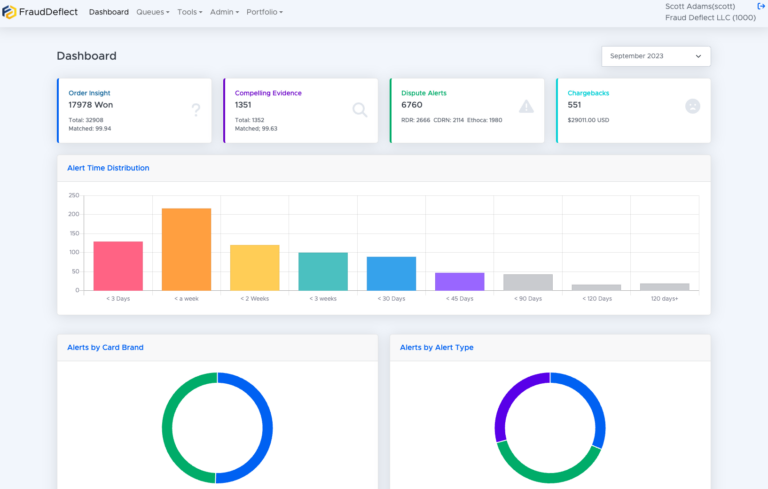Click the 'Matched: 99.63' text
Viewport: 768px width, 489px height.
click(256, 129)
